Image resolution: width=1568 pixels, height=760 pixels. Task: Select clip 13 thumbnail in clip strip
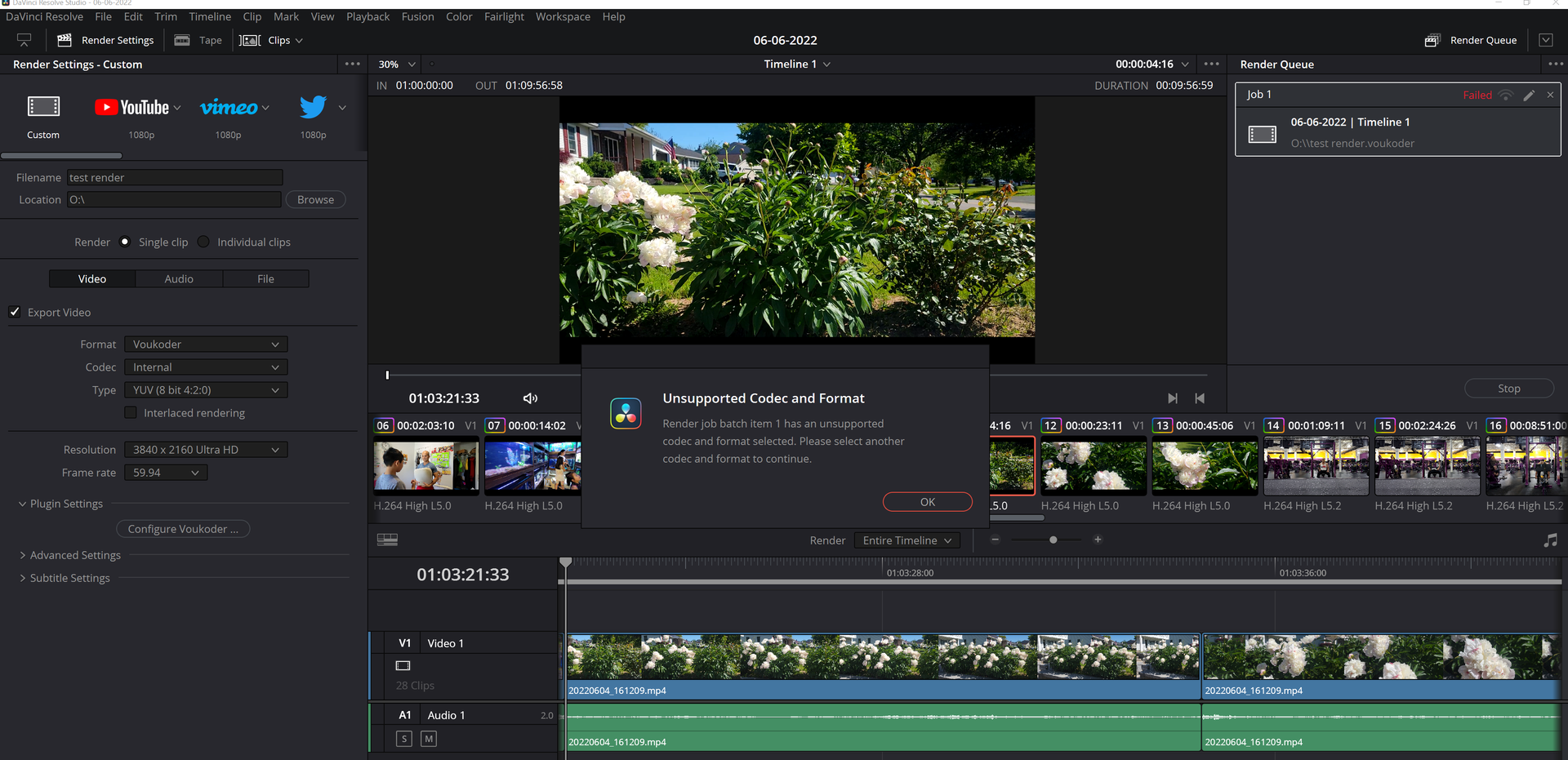point(1205,466)
